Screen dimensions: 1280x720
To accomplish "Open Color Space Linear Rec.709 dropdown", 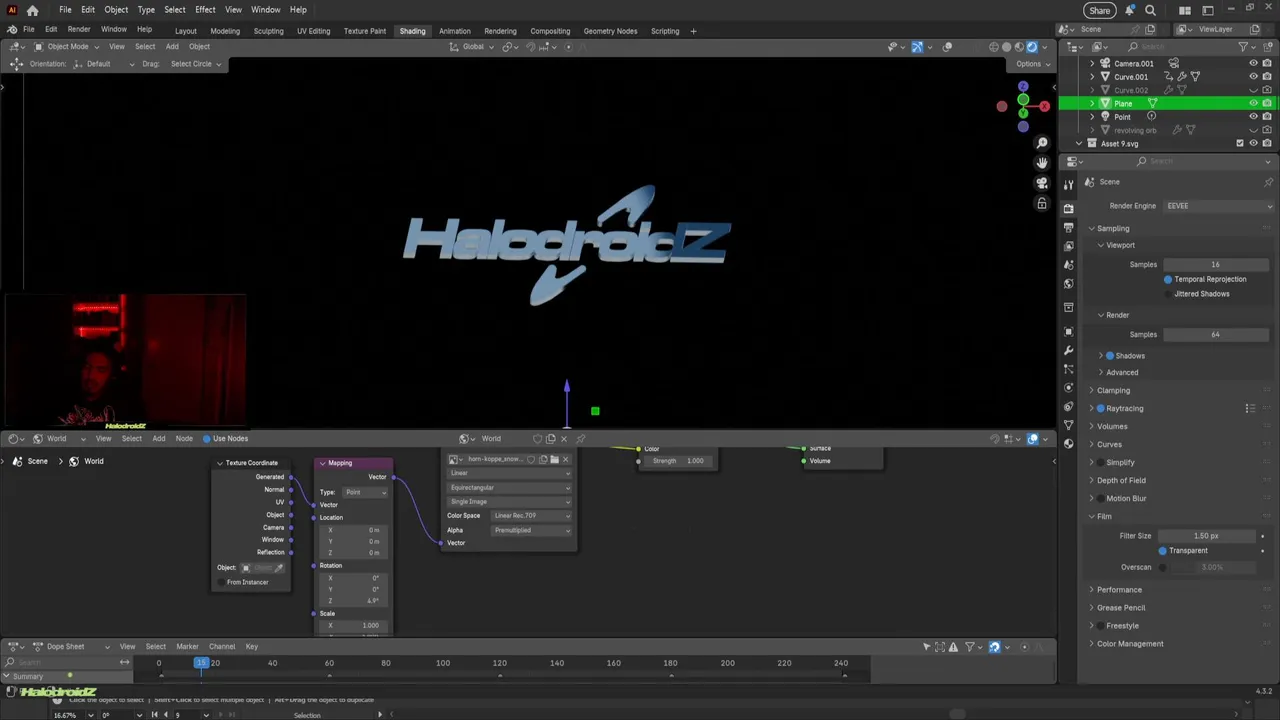I will pyautogui.click(x=531, y=516).
